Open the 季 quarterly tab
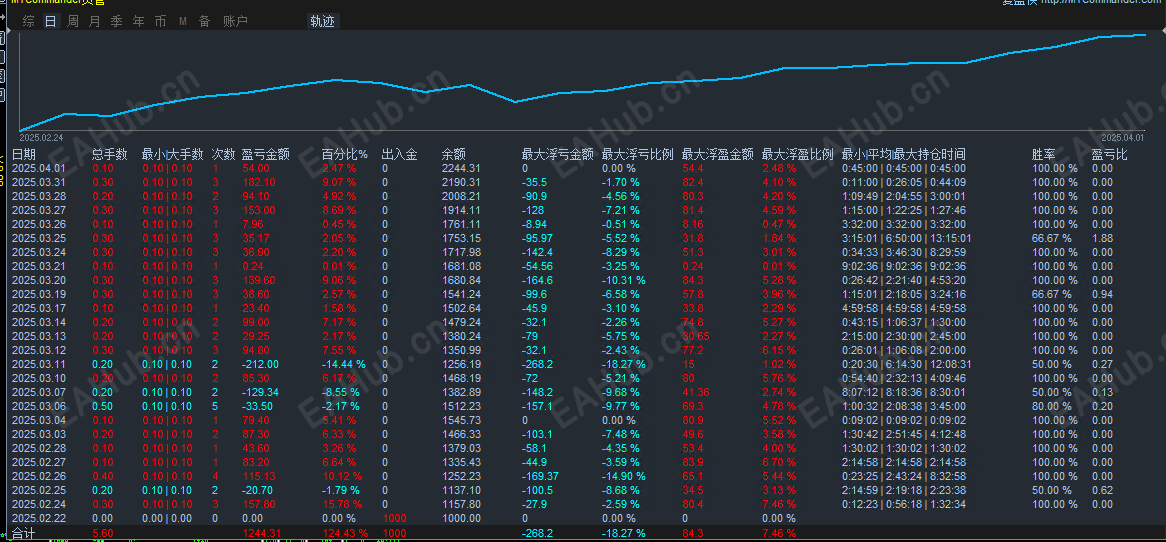Screen dimensions: 1166x542 (116, 22)
